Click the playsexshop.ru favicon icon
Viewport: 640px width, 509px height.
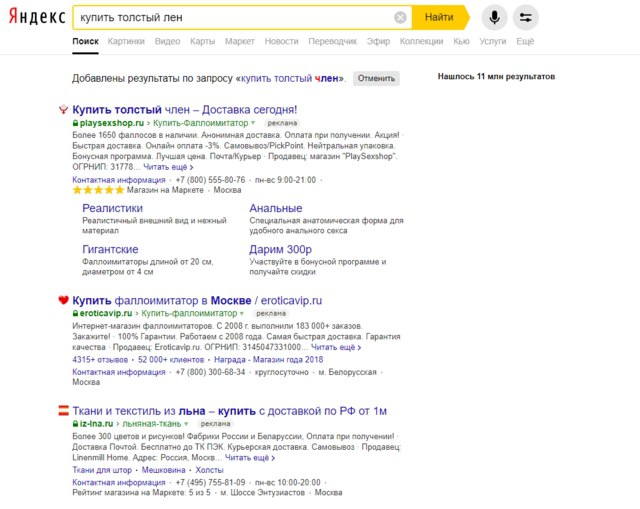(x=63, y=109)
